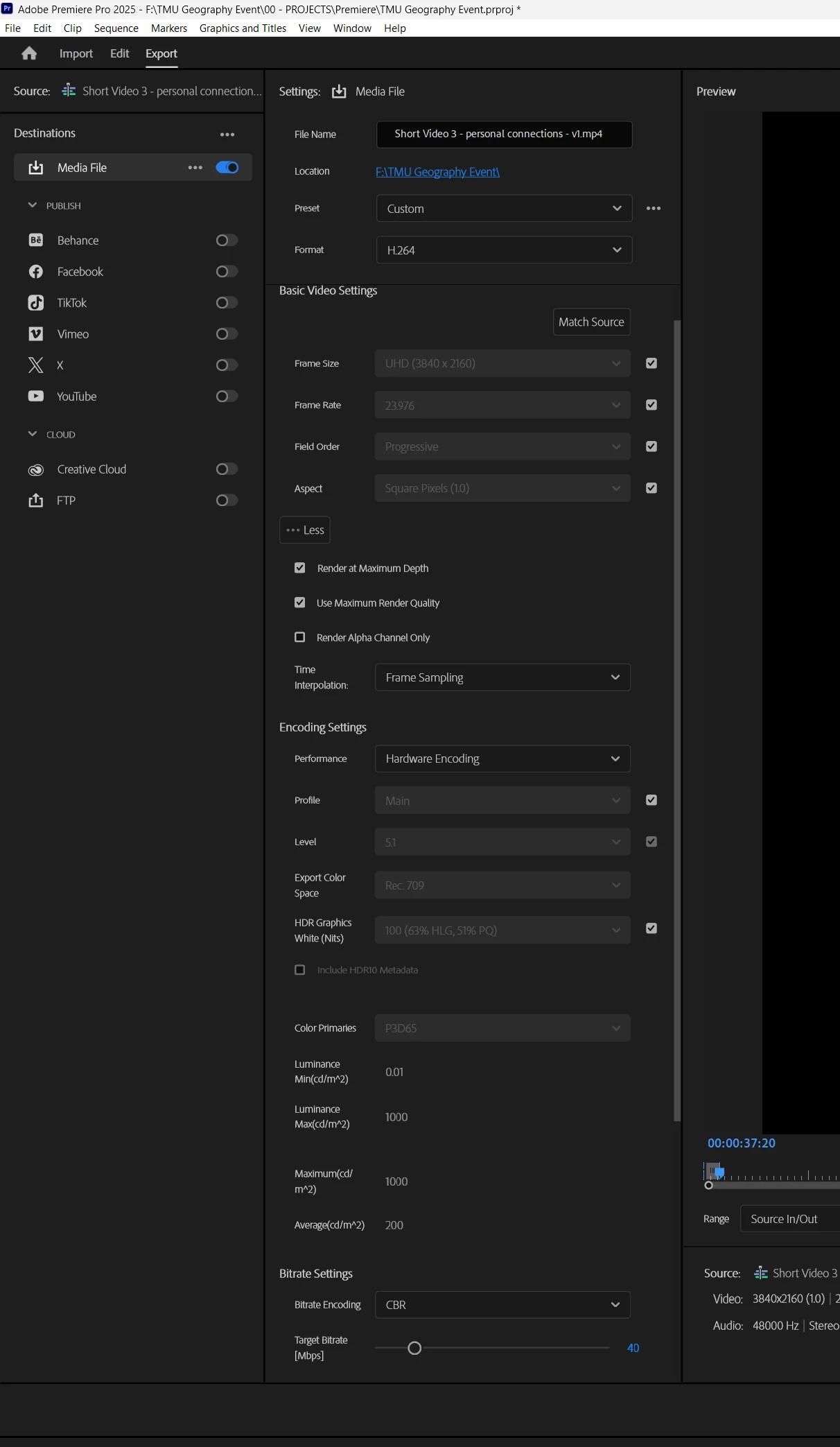Open export location F:\TMU Geography Event link

[x=437, y=171]
